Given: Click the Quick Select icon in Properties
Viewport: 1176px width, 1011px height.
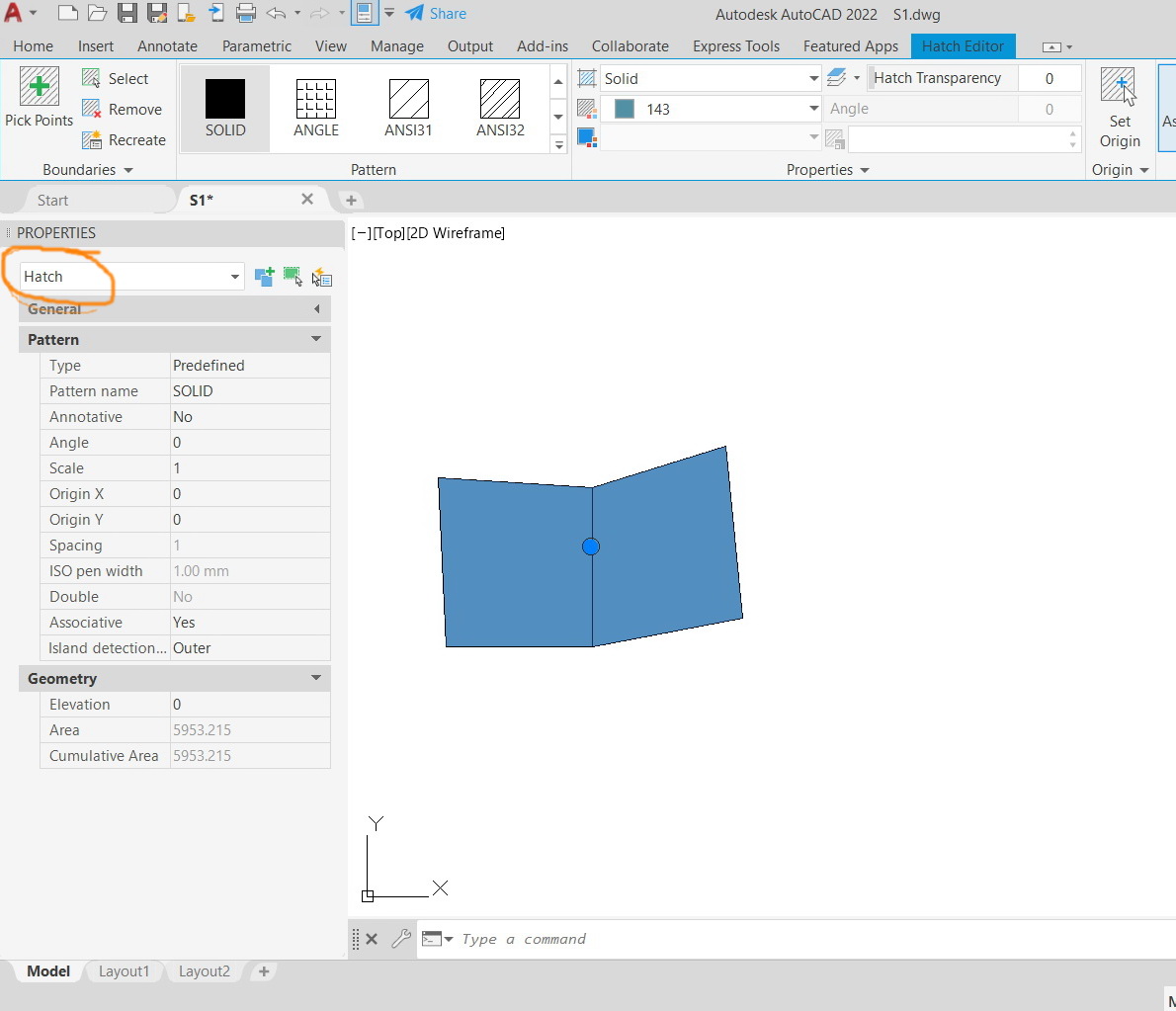Looking at the screenshot, I should pyautogui.click(x=321, y=278).
